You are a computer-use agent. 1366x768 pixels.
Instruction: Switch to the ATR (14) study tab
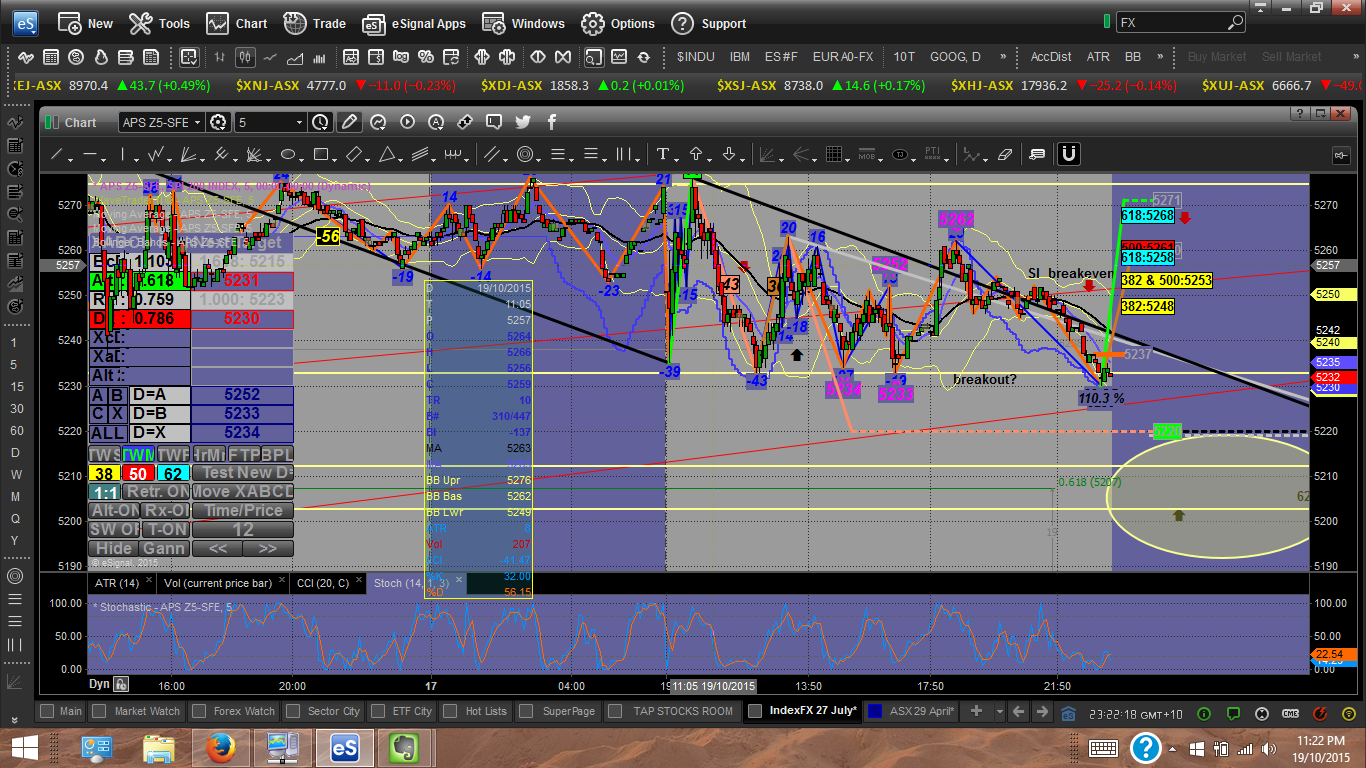[x=116, y=582]
